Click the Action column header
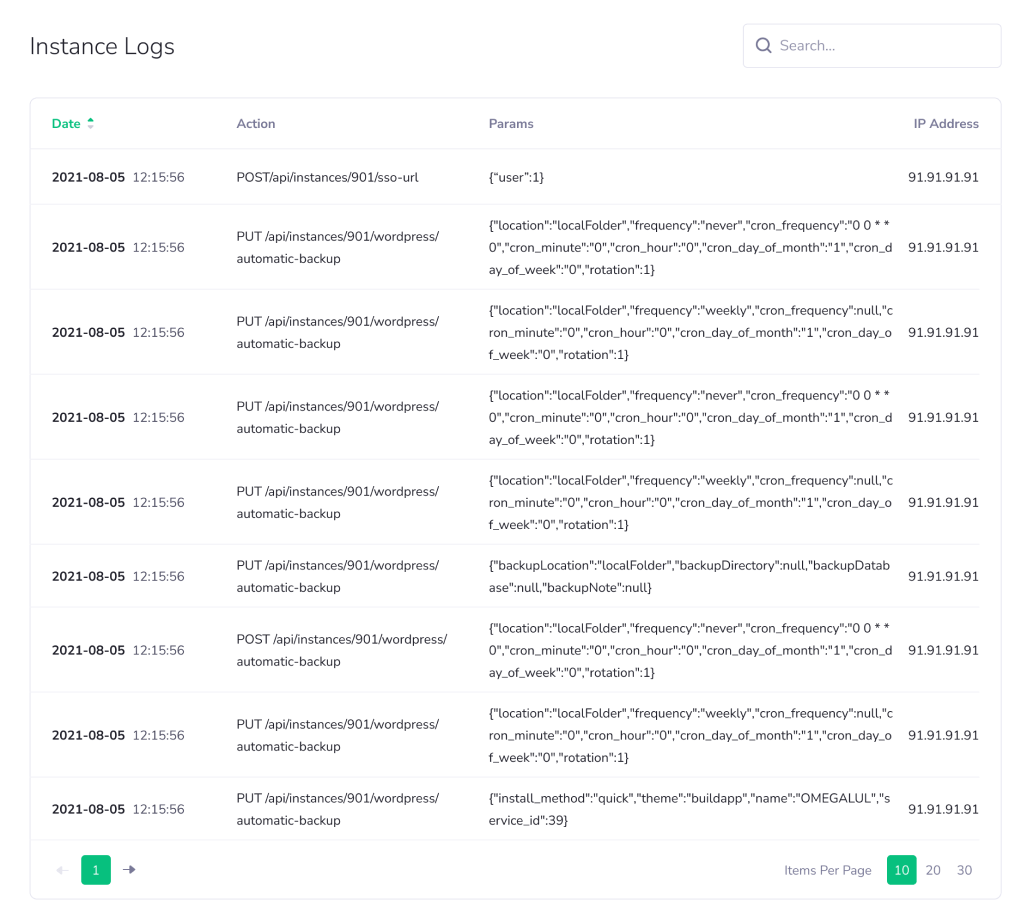1032x924 pixels. point(256,123)
